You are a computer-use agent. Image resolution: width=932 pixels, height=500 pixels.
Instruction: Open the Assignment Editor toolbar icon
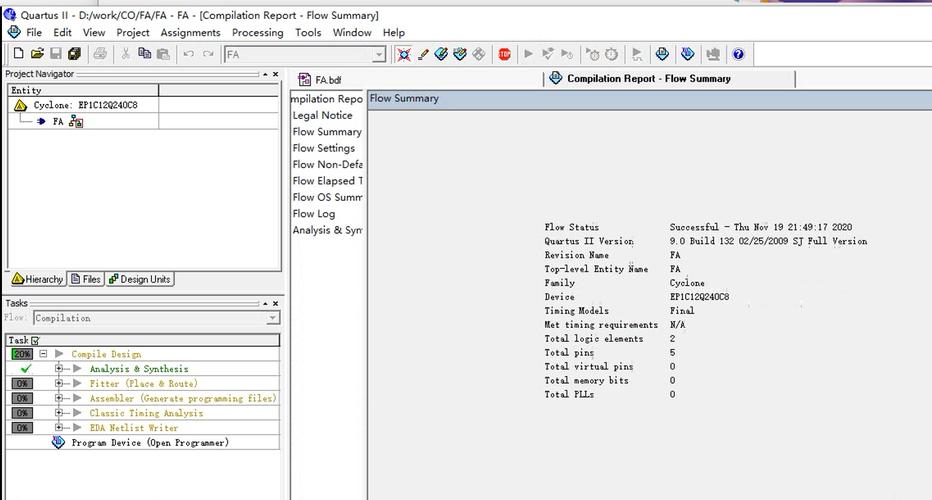[x=441, y=54]
